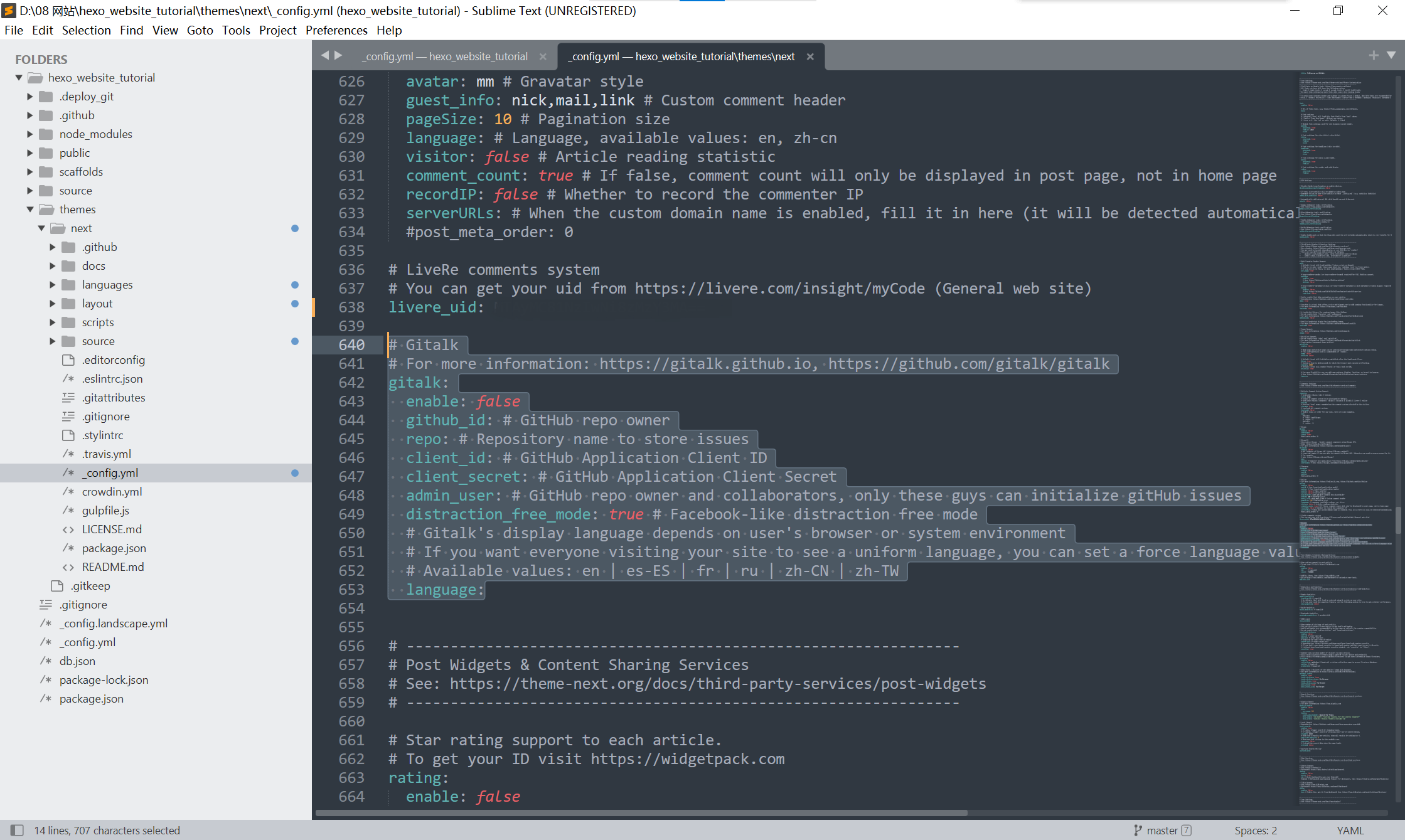The width and height of the screenshot is (1405, 840).
Task: Open the tab list dropdown arrow
Action: 1391,56
